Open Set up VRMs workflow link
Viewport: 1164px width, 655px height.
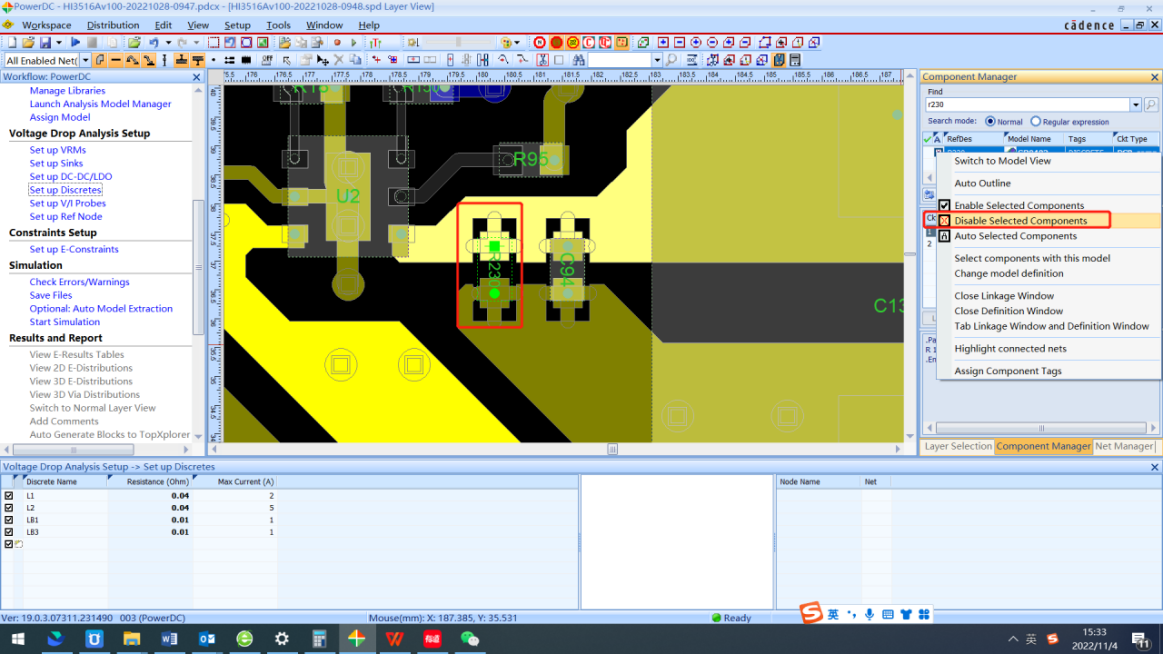(x=58, y=150)
